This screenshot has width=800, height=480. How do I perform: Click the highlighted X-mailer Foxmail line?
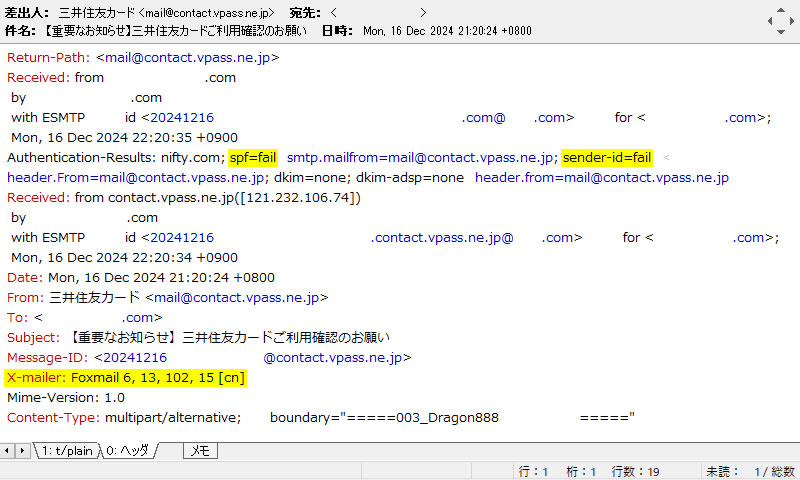(126, 378)
